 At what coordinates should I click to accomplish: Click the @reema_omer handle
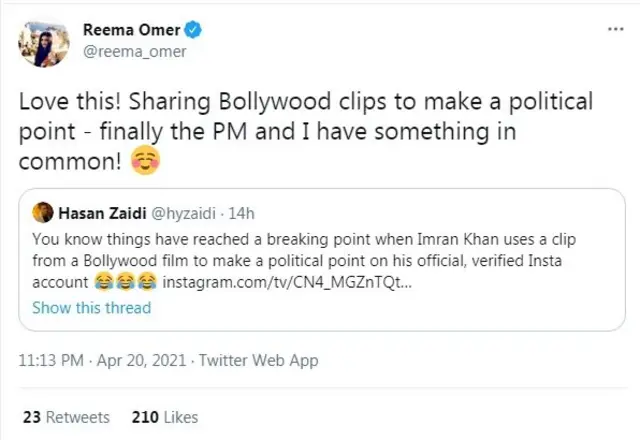pos(133,52)
